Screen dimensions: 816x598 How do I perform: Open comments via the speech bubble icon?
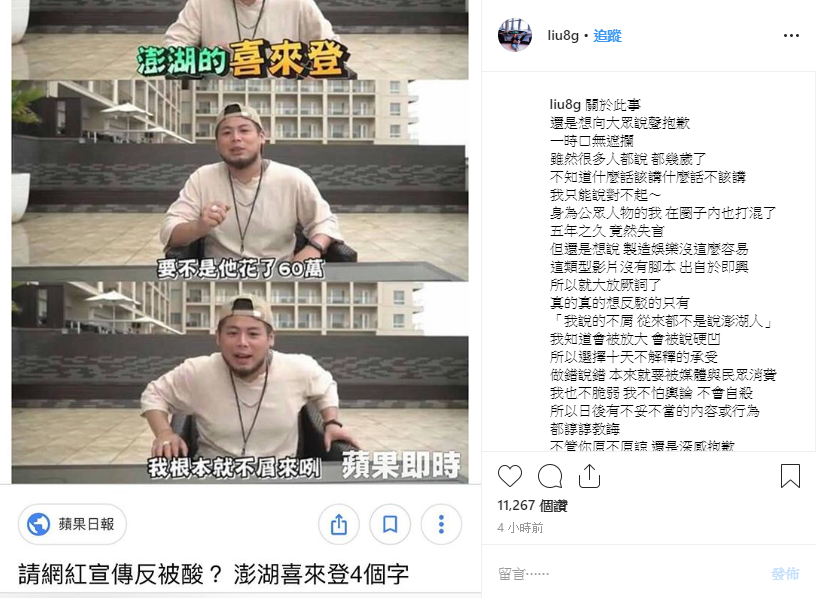point(550,476)
